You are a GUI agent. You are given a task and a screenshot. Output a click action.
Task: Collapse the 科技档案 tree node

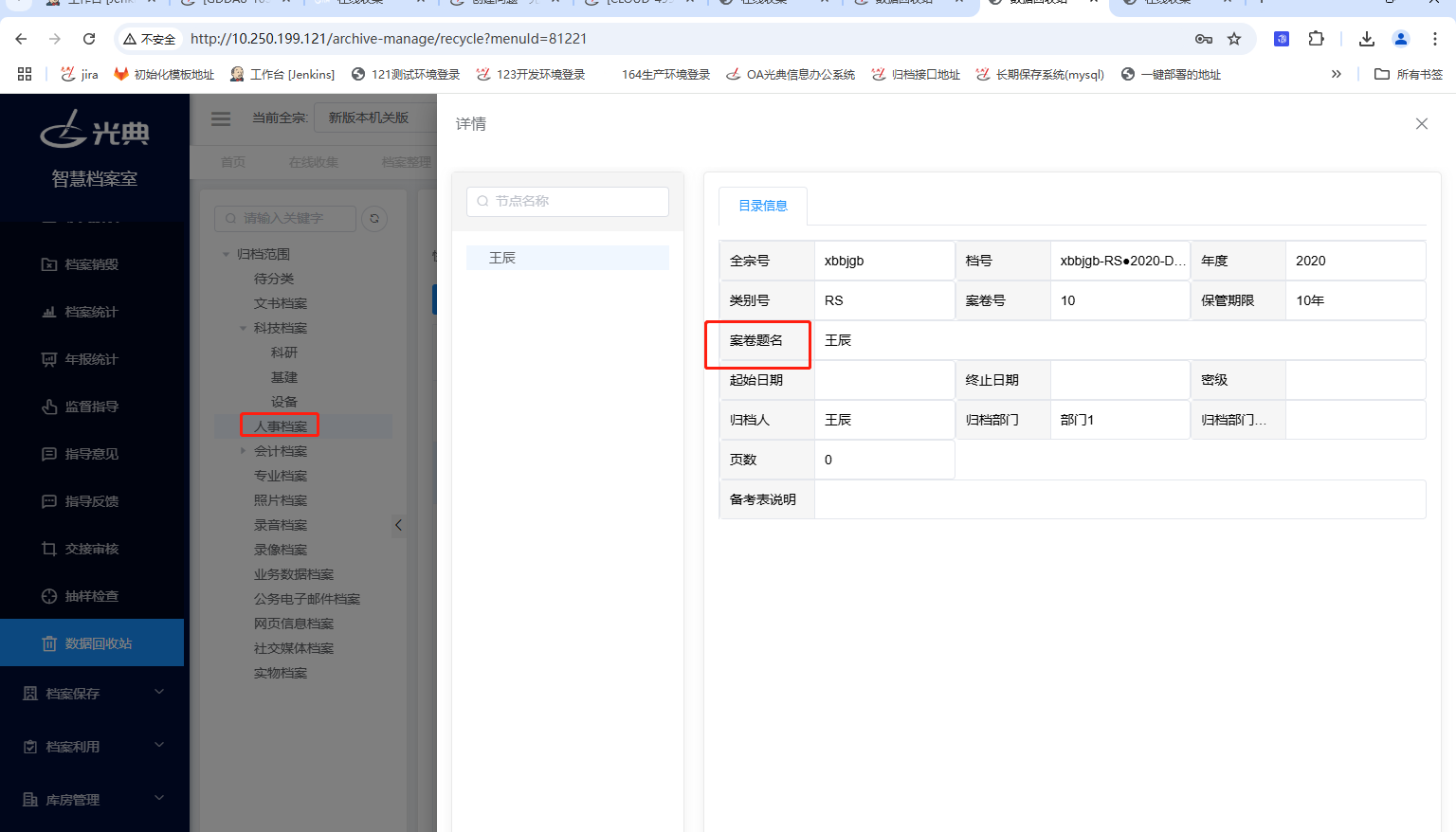243,328
